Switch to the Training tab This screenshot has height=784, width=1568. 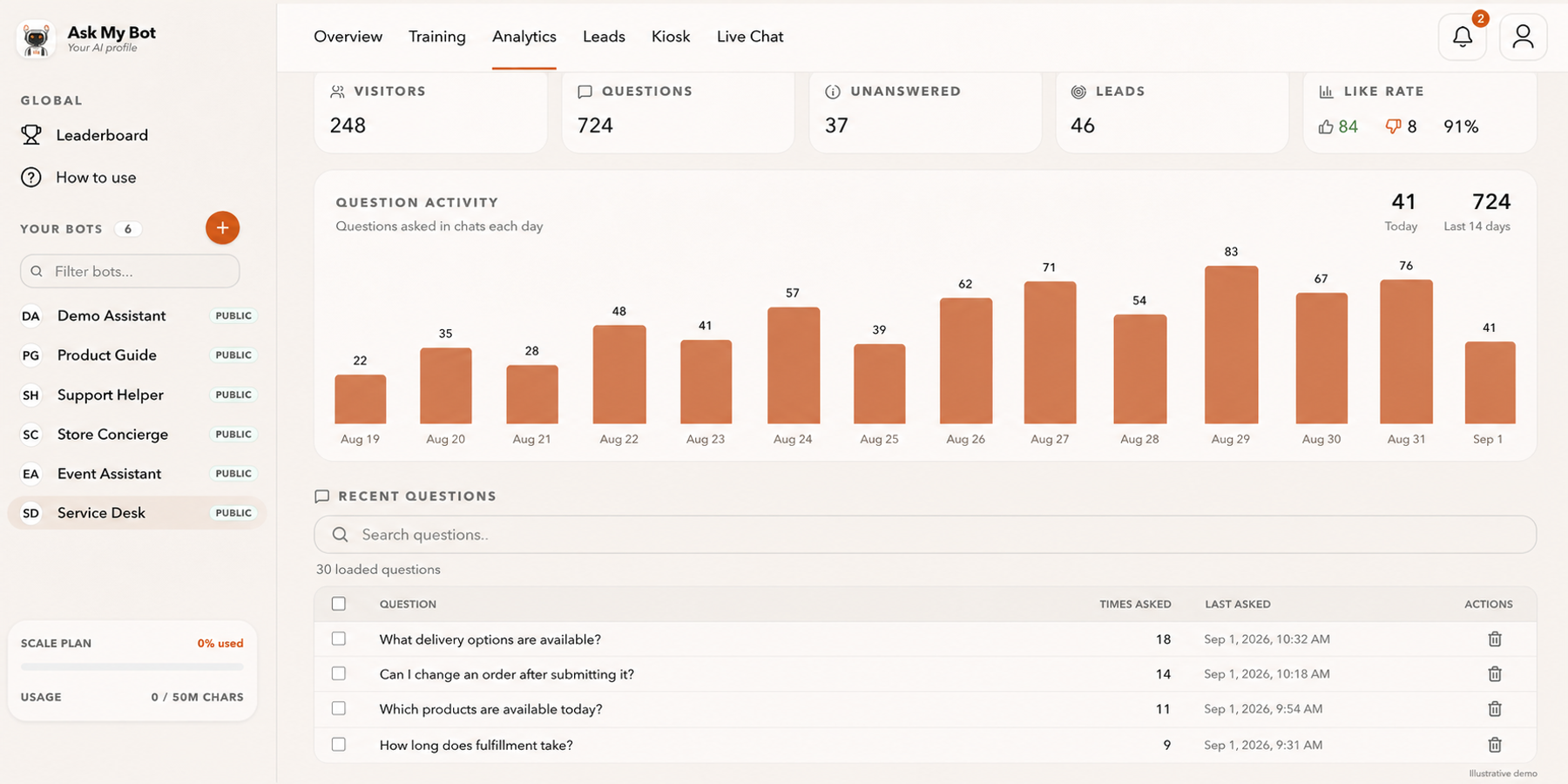(x=437, y=37)
